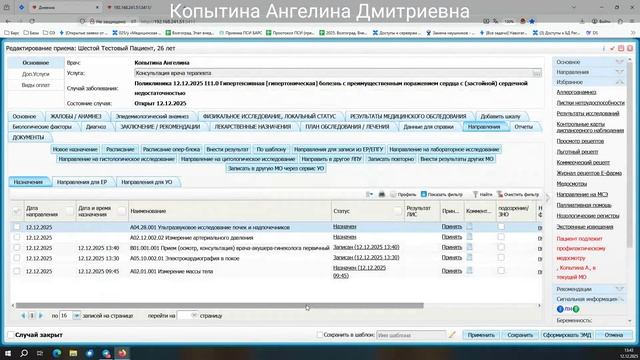Click blue signal information indicator icon
This screenshot has height=360, width=640.
[x=560, y=309]
